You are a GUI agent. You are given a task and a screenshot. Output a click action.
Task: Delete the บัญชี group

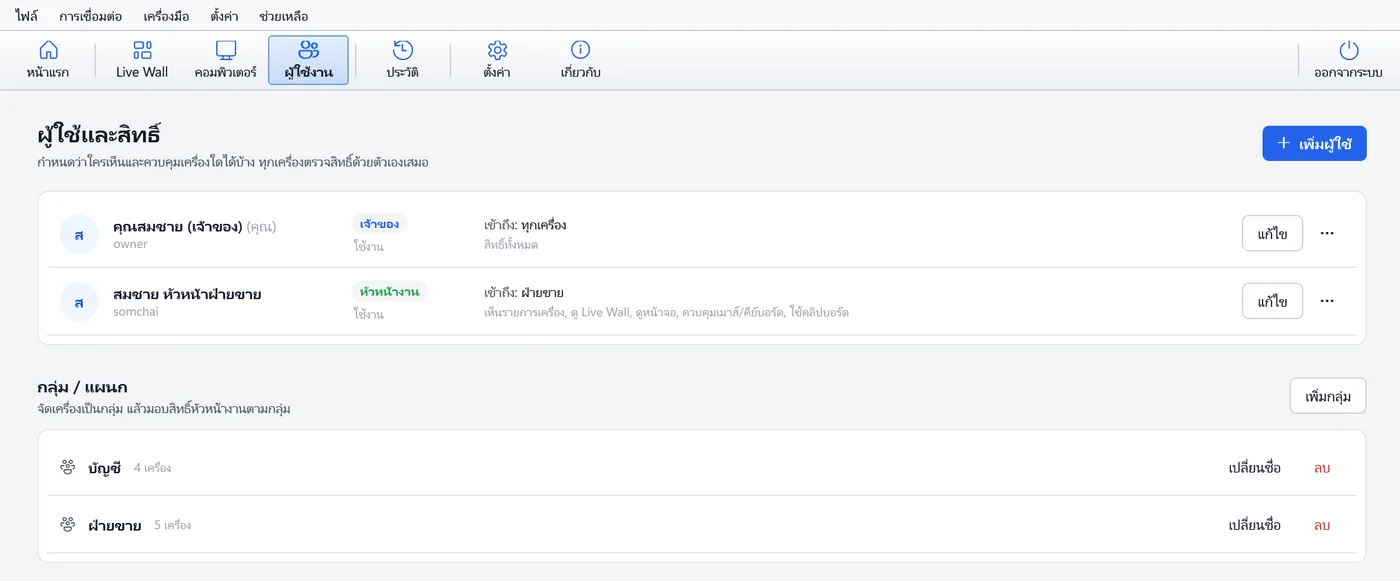coord(1322,467)
